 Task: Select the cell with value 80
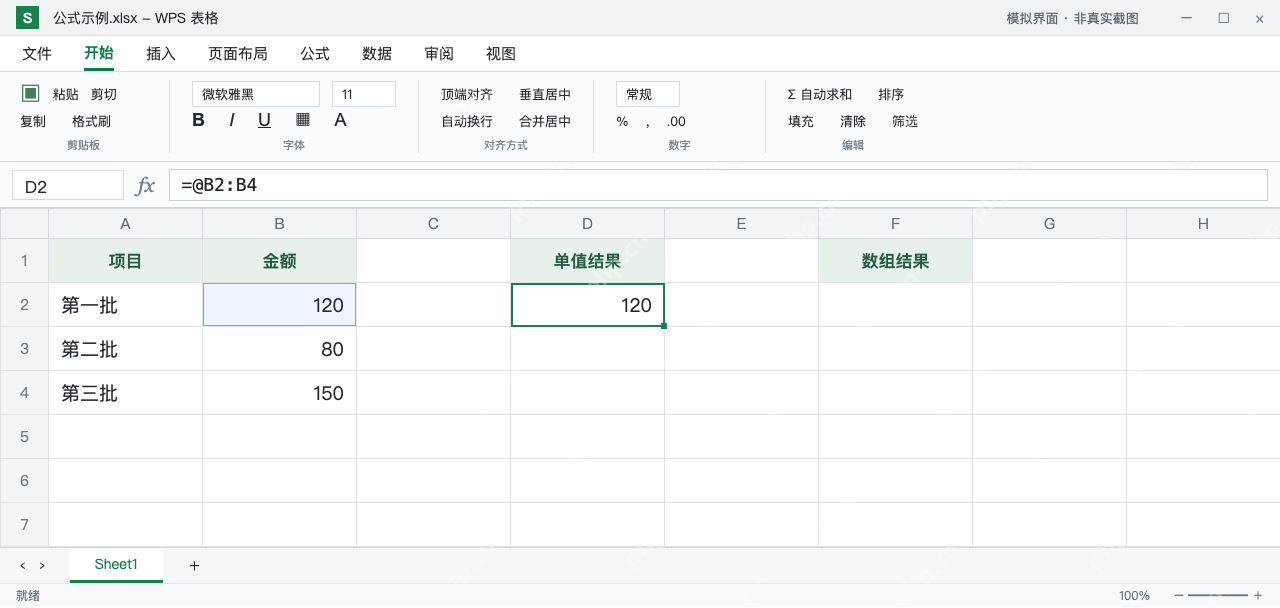pos(279,349)
